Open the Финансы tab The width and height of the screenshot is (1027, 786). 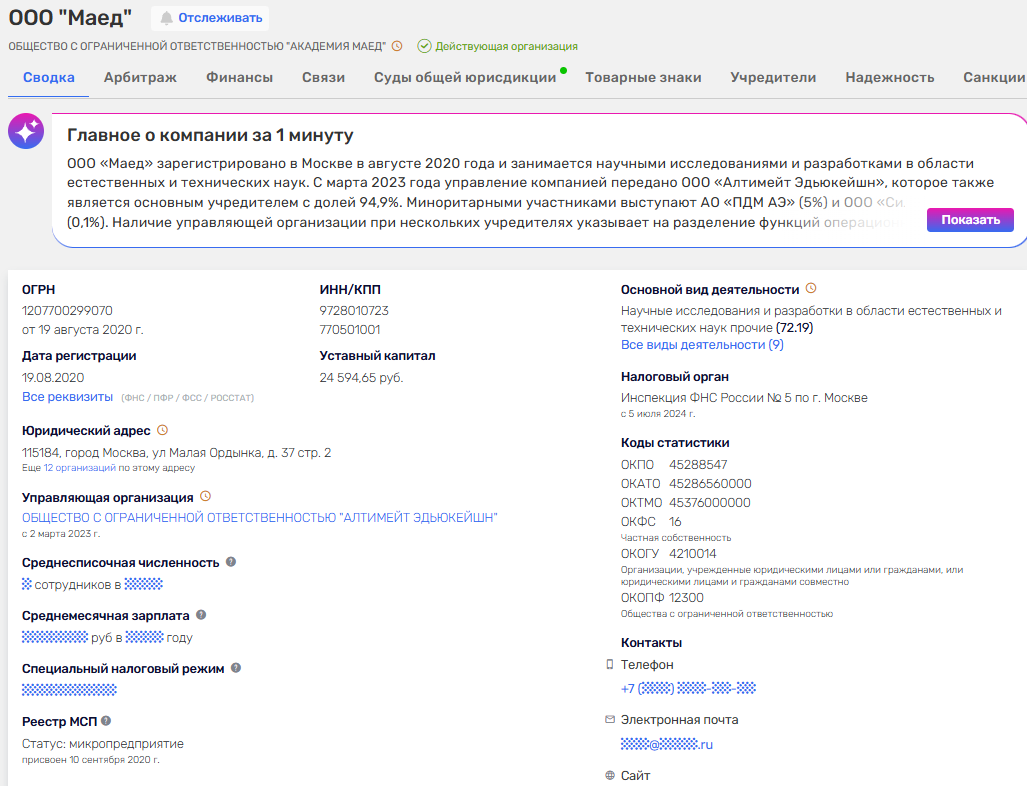point(239,77)
